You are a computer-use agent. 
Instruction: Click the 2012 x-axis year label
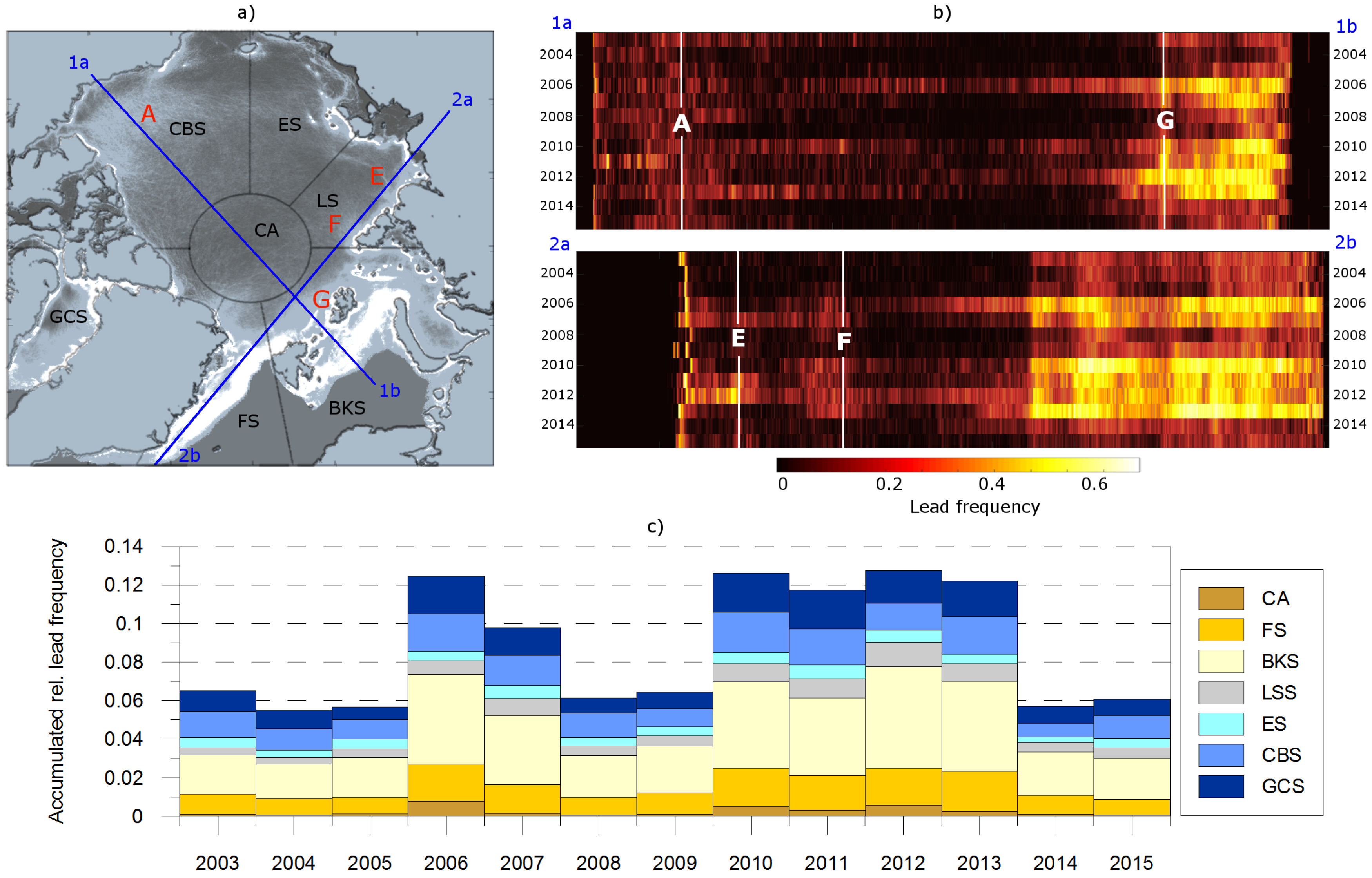click(902, 863)
